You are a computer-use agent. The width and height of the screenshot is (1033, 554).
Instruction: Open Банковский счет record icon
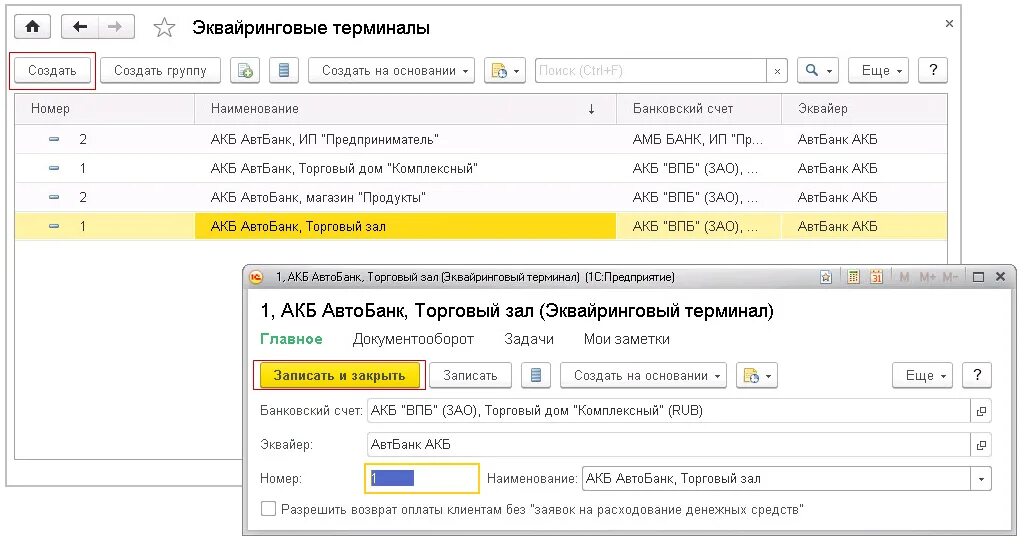tap(981, 411)
